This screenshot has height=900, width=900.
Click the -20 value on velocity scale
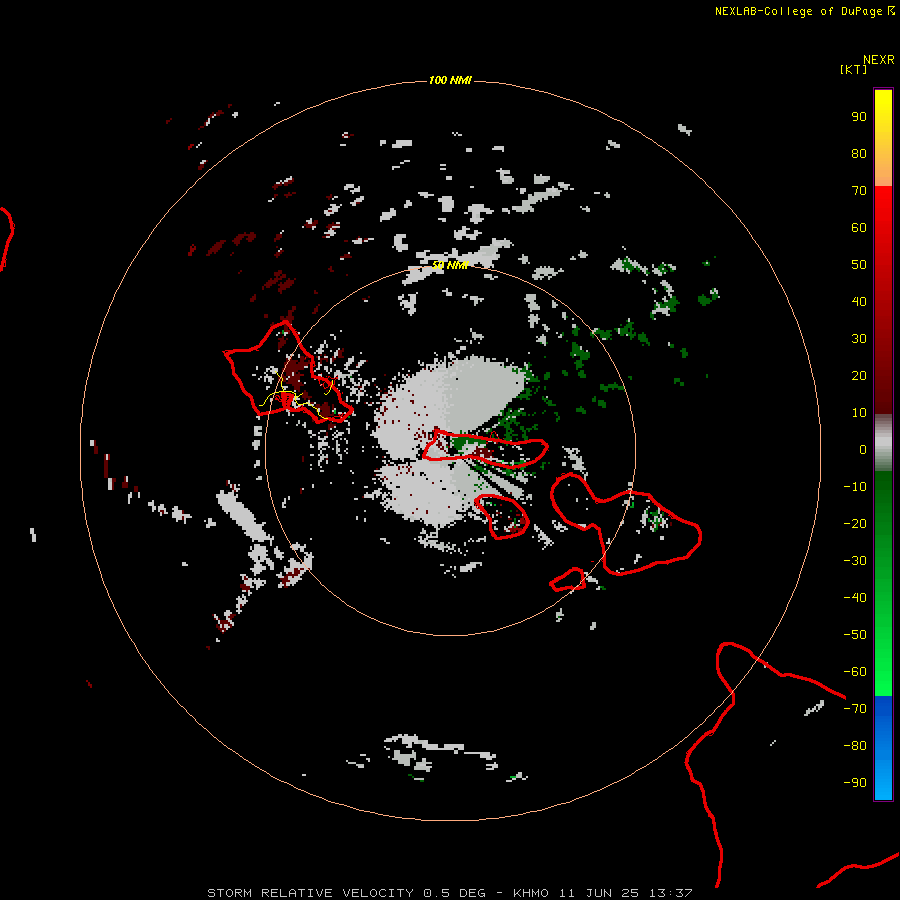(855, 524)
